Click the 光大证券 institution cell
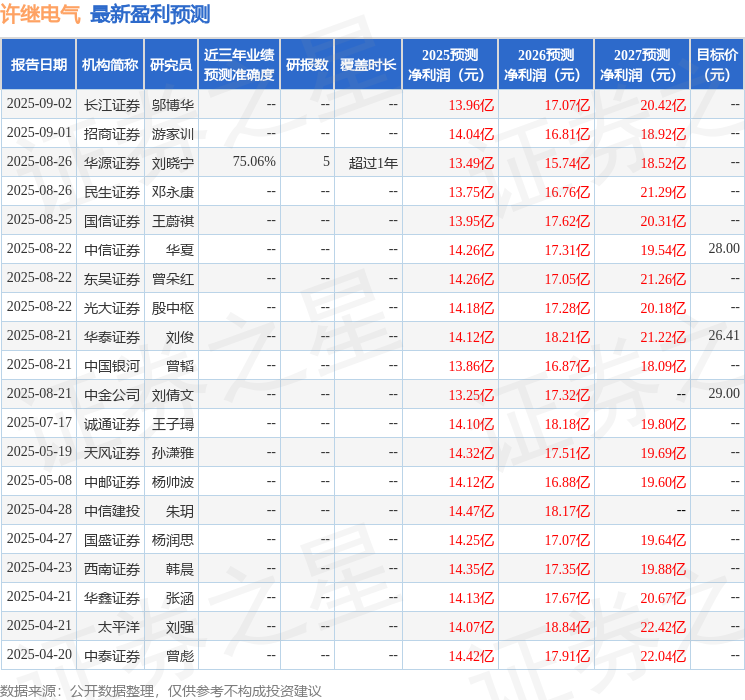 112,308
